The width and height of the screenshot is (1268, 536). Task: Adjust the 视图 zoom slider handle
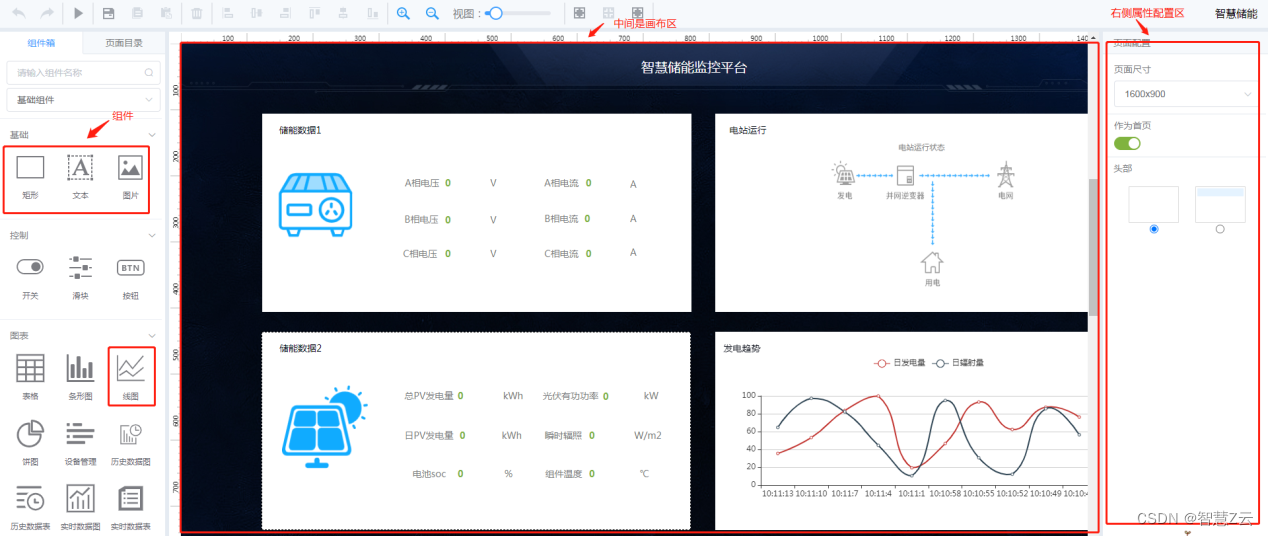point(495,13)
